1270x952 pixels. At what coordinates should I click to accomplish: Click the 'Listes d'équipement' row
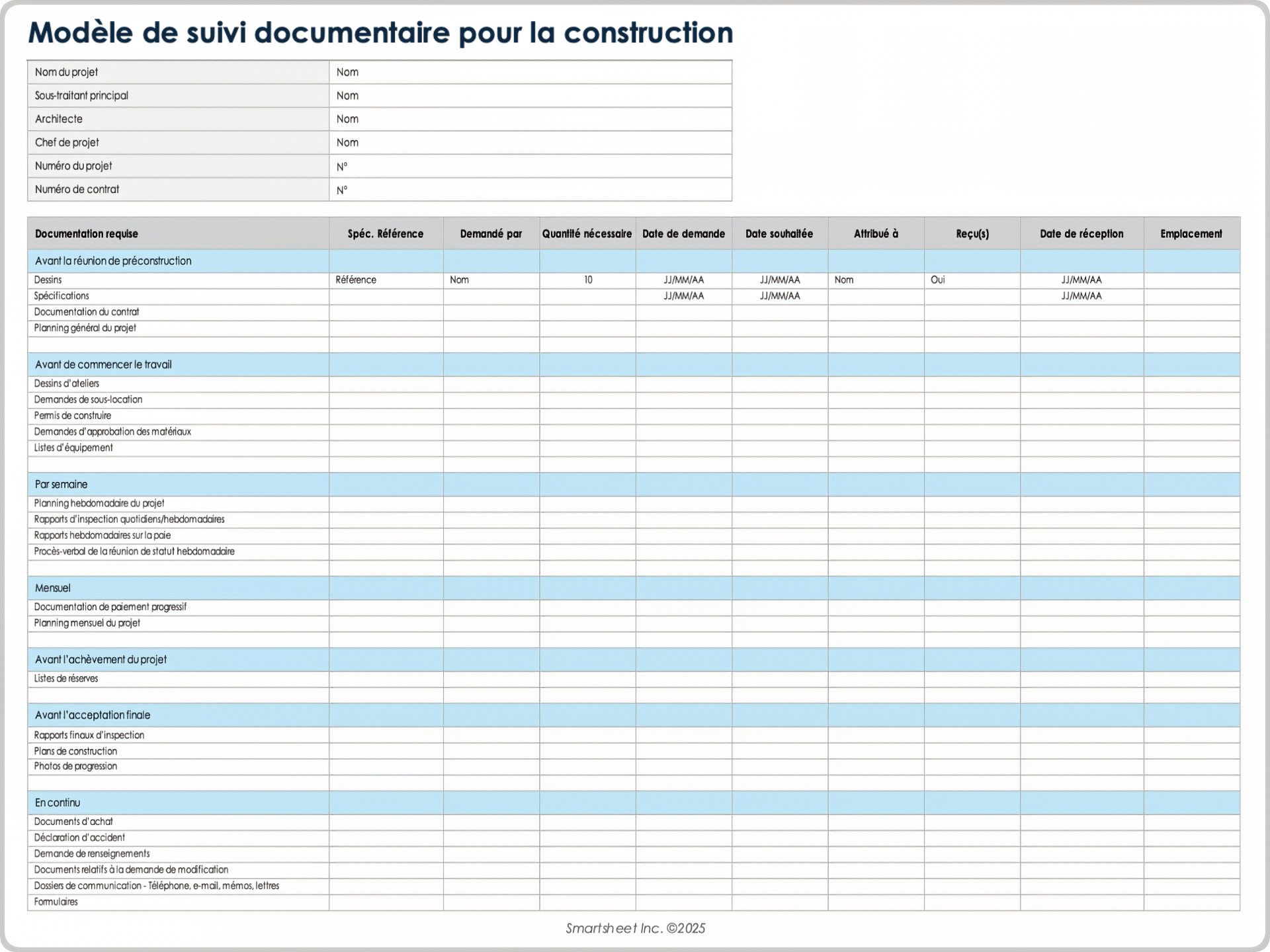634,448
